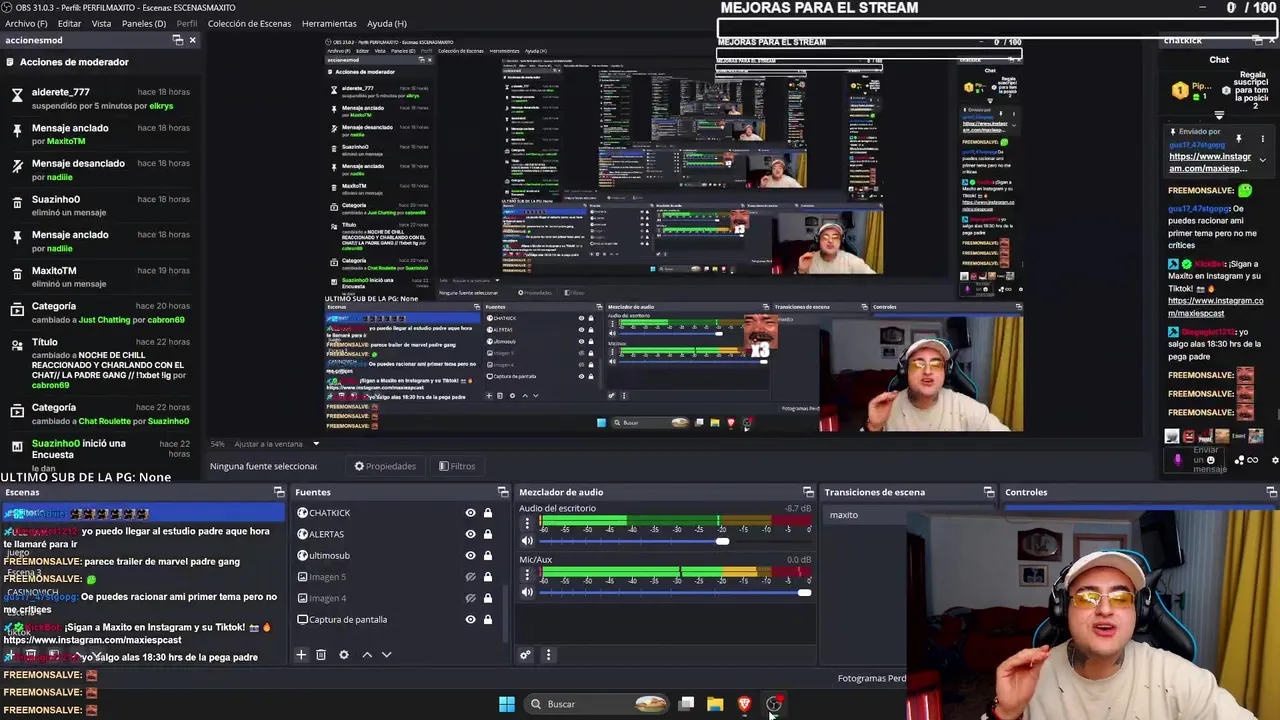Expand the chat leaderboard arrow
This screenshot has width=1280, height=720.
(1218, 116)
